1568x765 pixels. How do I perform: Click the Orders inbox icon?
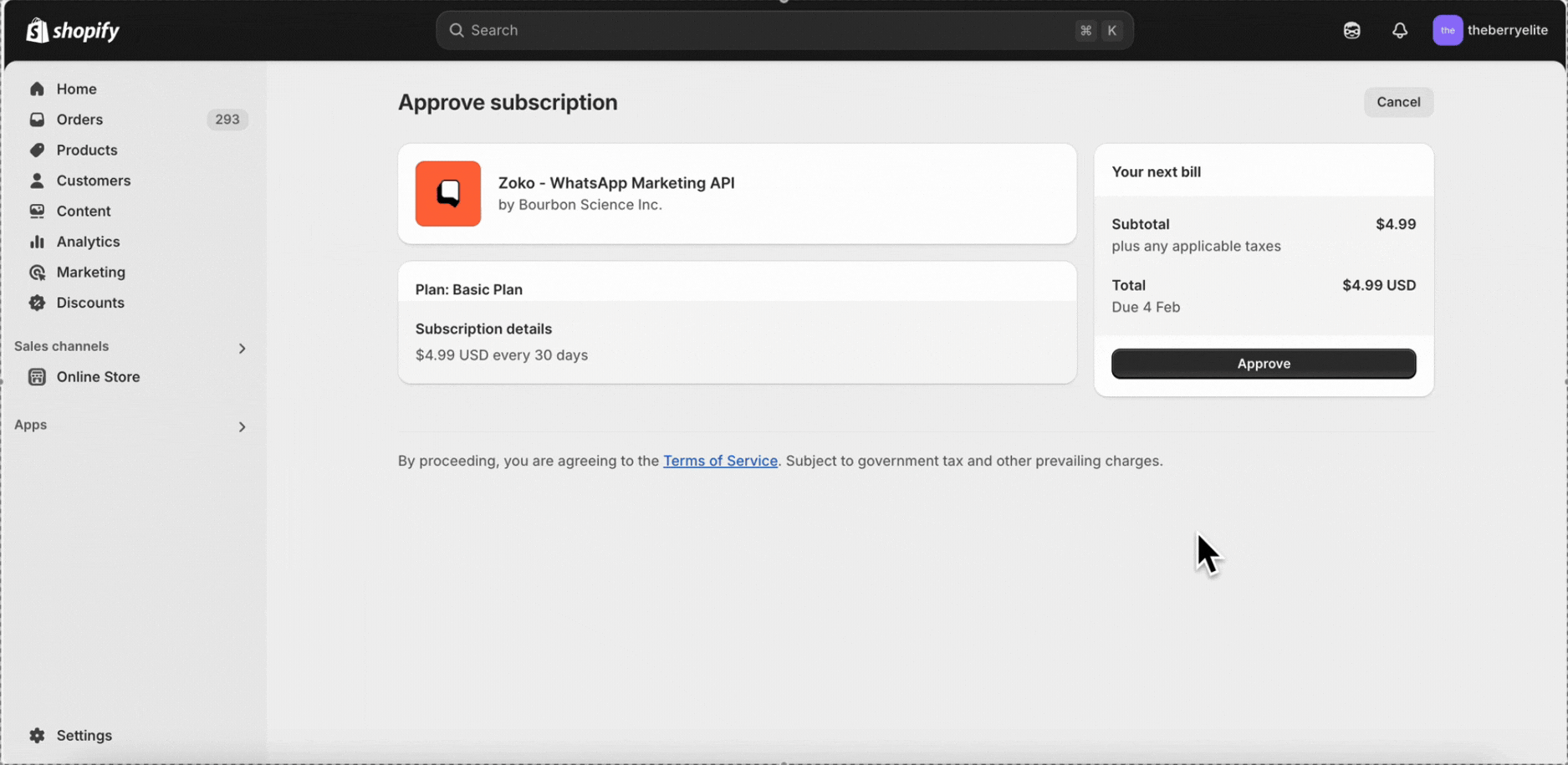click(x=37, y=120)
